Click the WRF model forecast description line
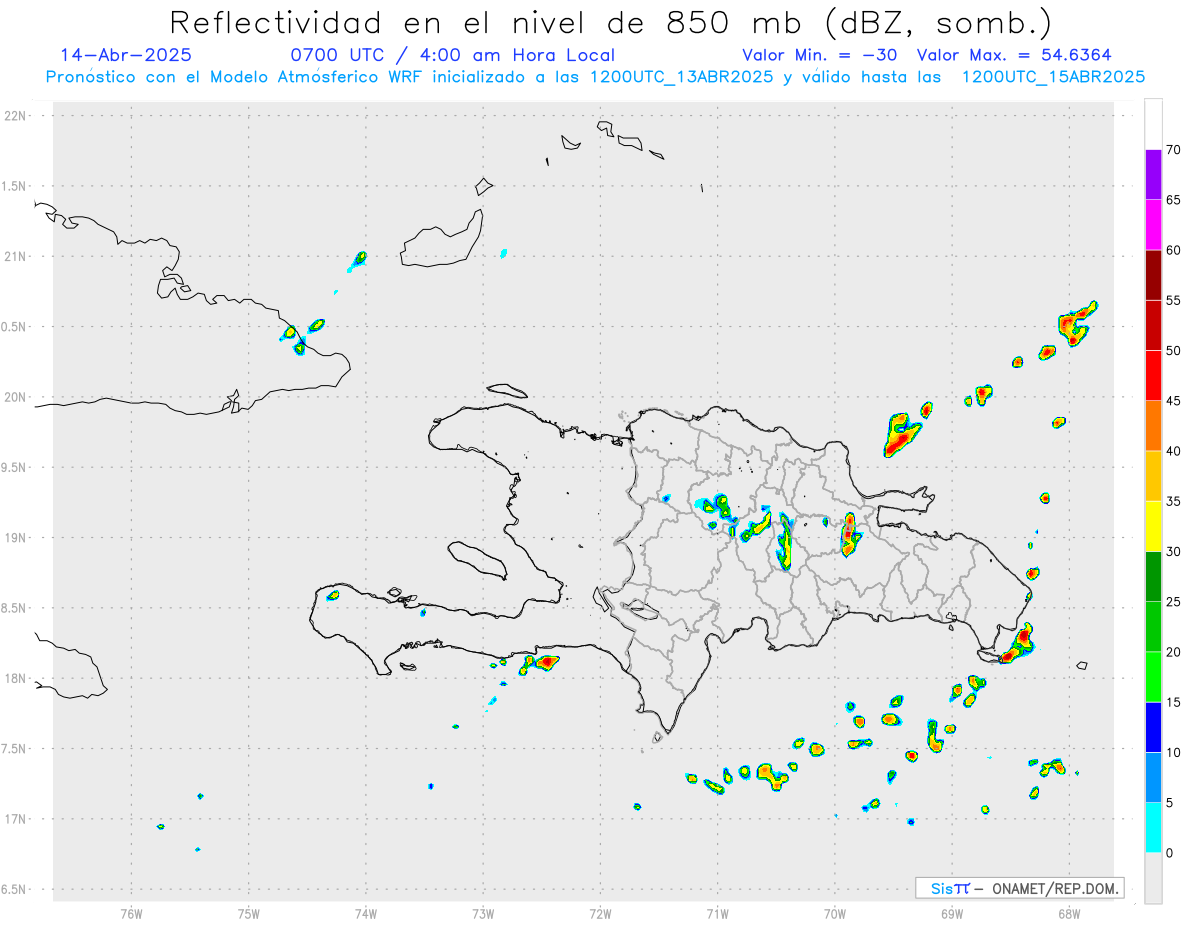 [595, 77]
